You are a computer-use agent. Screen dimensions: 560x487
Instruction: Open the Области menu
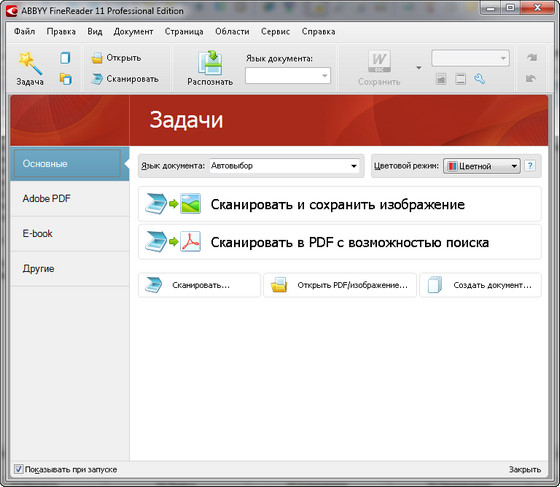pyautogui.click(x=232, y=31)
